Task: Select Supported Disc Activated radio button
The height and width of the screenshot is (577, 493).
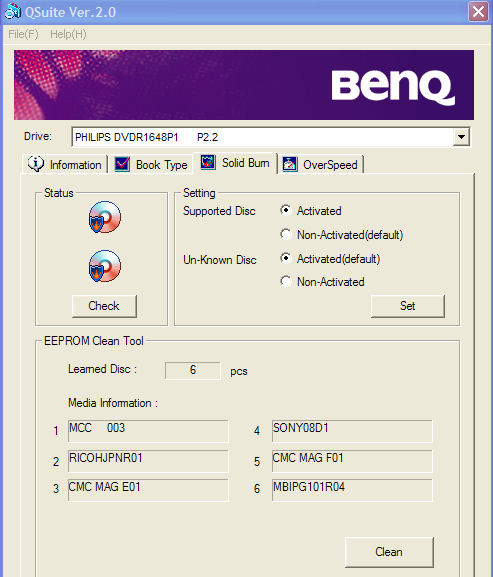Action: pos(285,210)
